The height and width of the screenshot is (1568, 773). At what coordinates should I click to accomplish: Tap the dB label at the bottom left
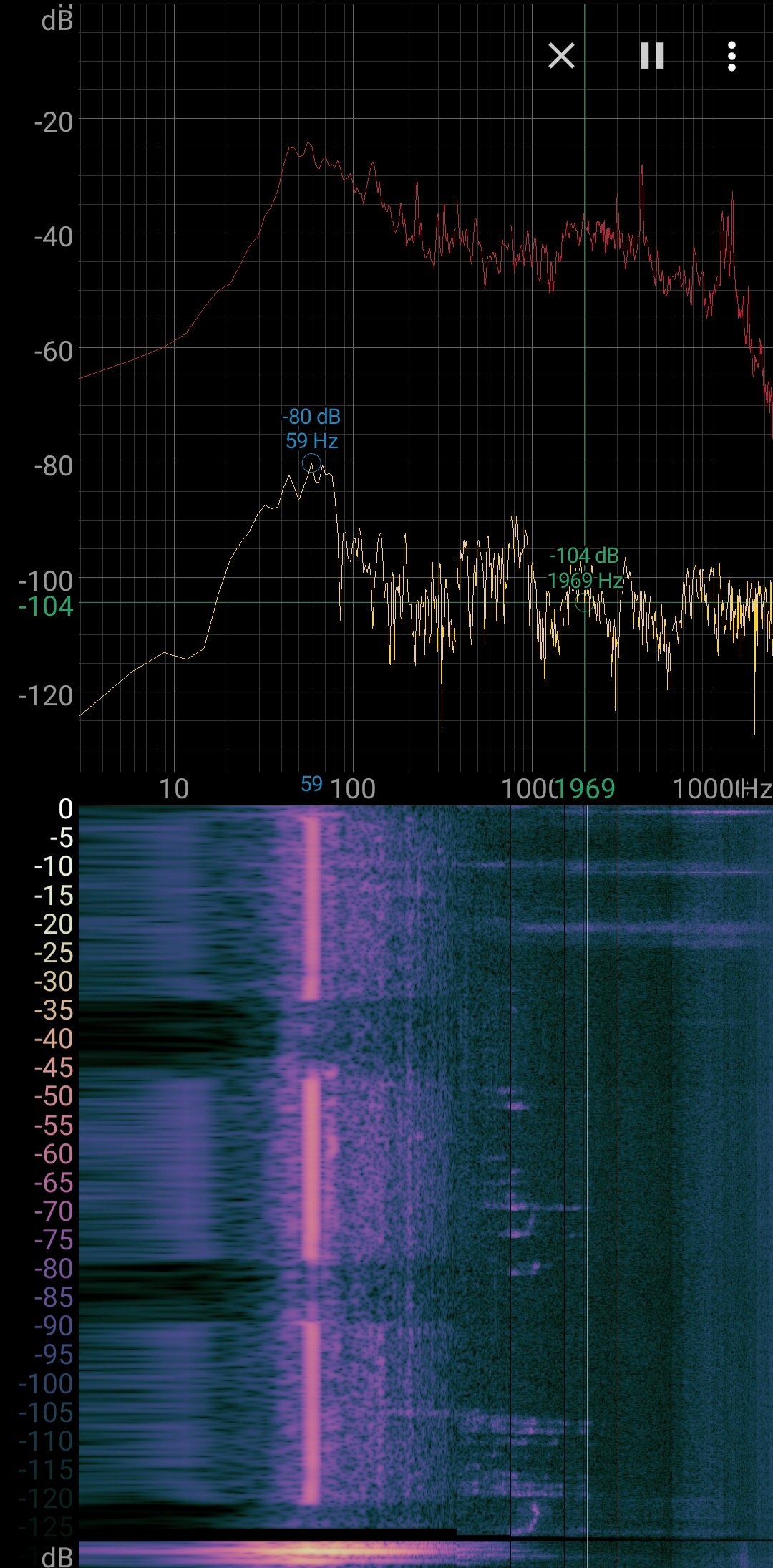pyautogui.click(x=57, y=1557)
